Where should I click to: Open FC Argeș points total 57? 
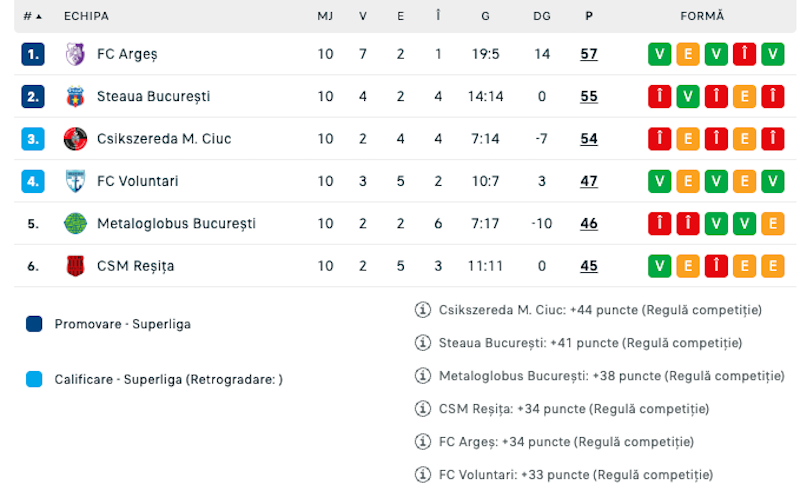click(x=588, y=54)
